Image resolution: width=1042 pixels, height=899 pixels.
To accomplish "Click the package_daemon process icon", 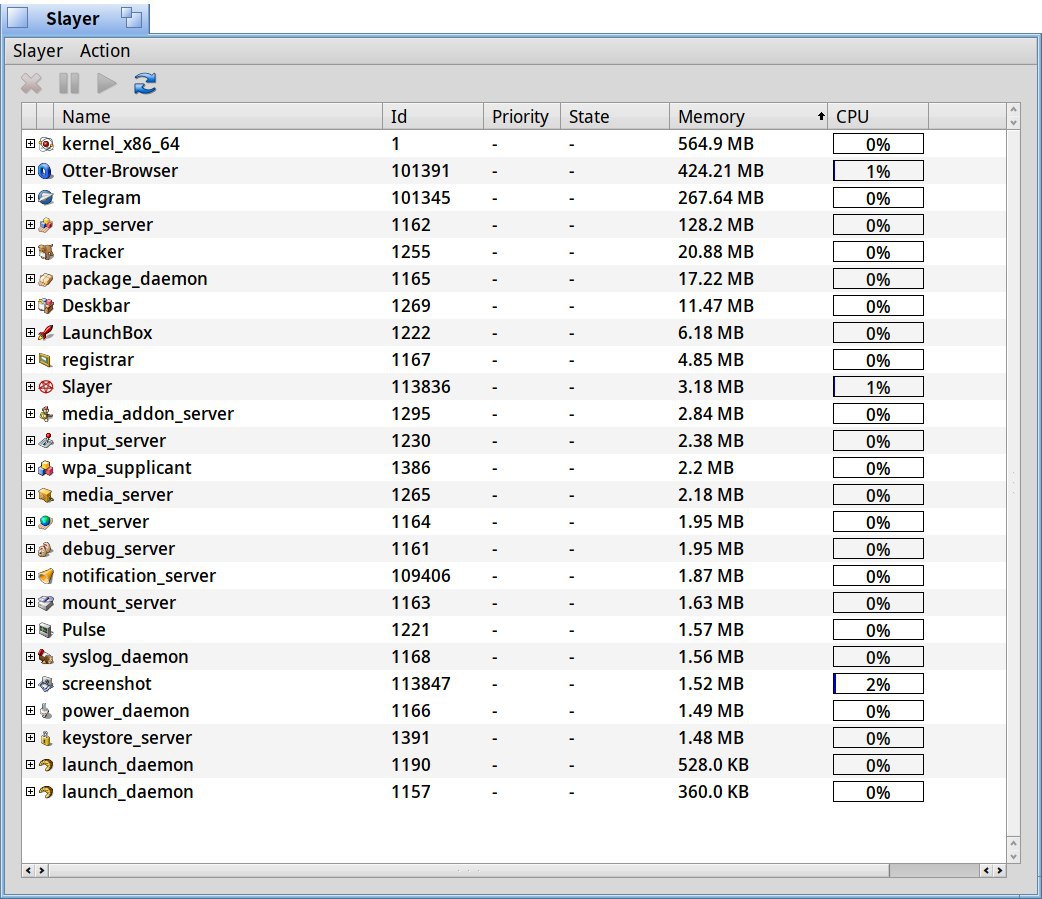I will coord(46,279).
